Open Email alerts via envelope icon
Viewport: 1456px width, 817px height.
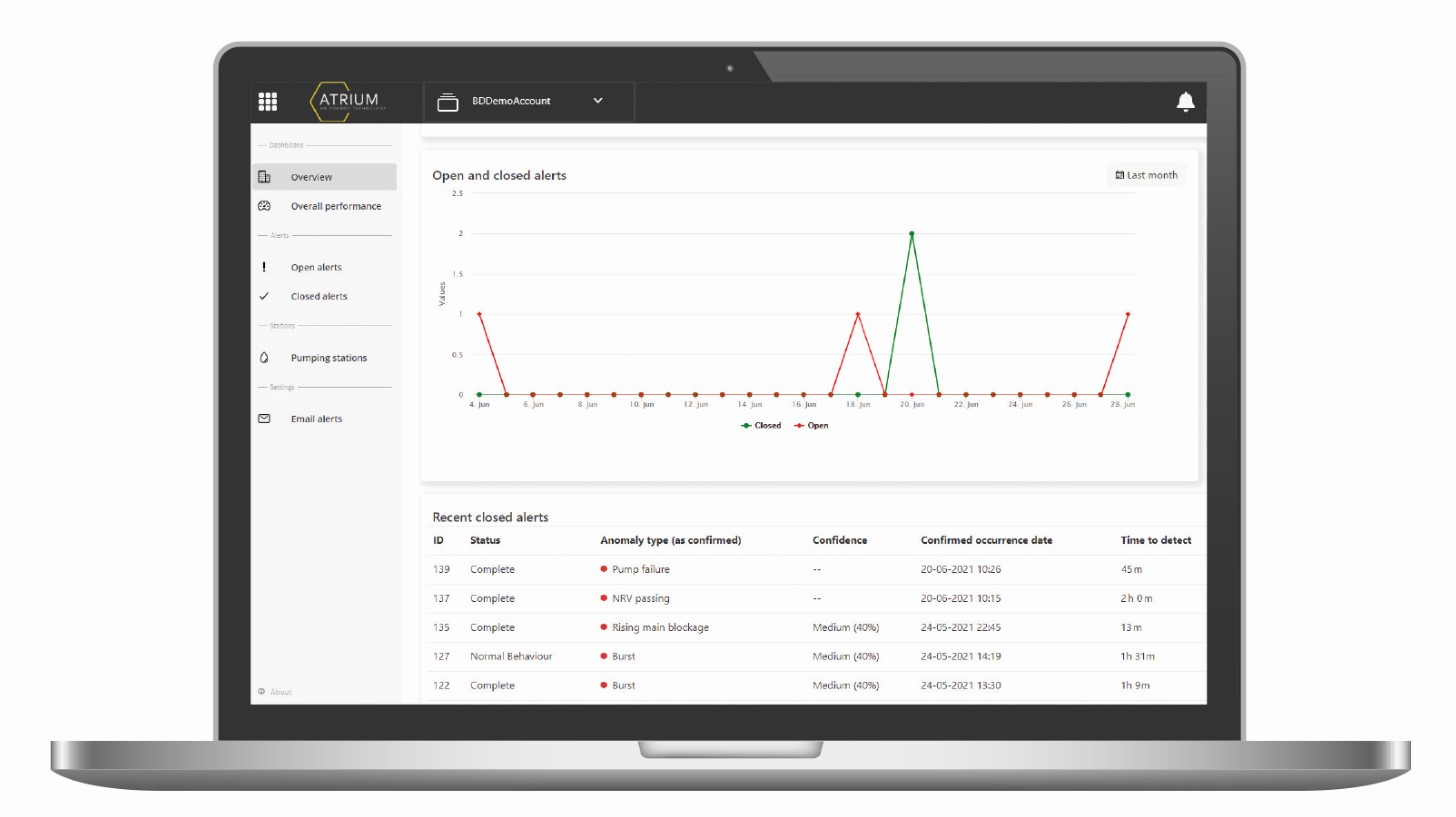(263, 418)
